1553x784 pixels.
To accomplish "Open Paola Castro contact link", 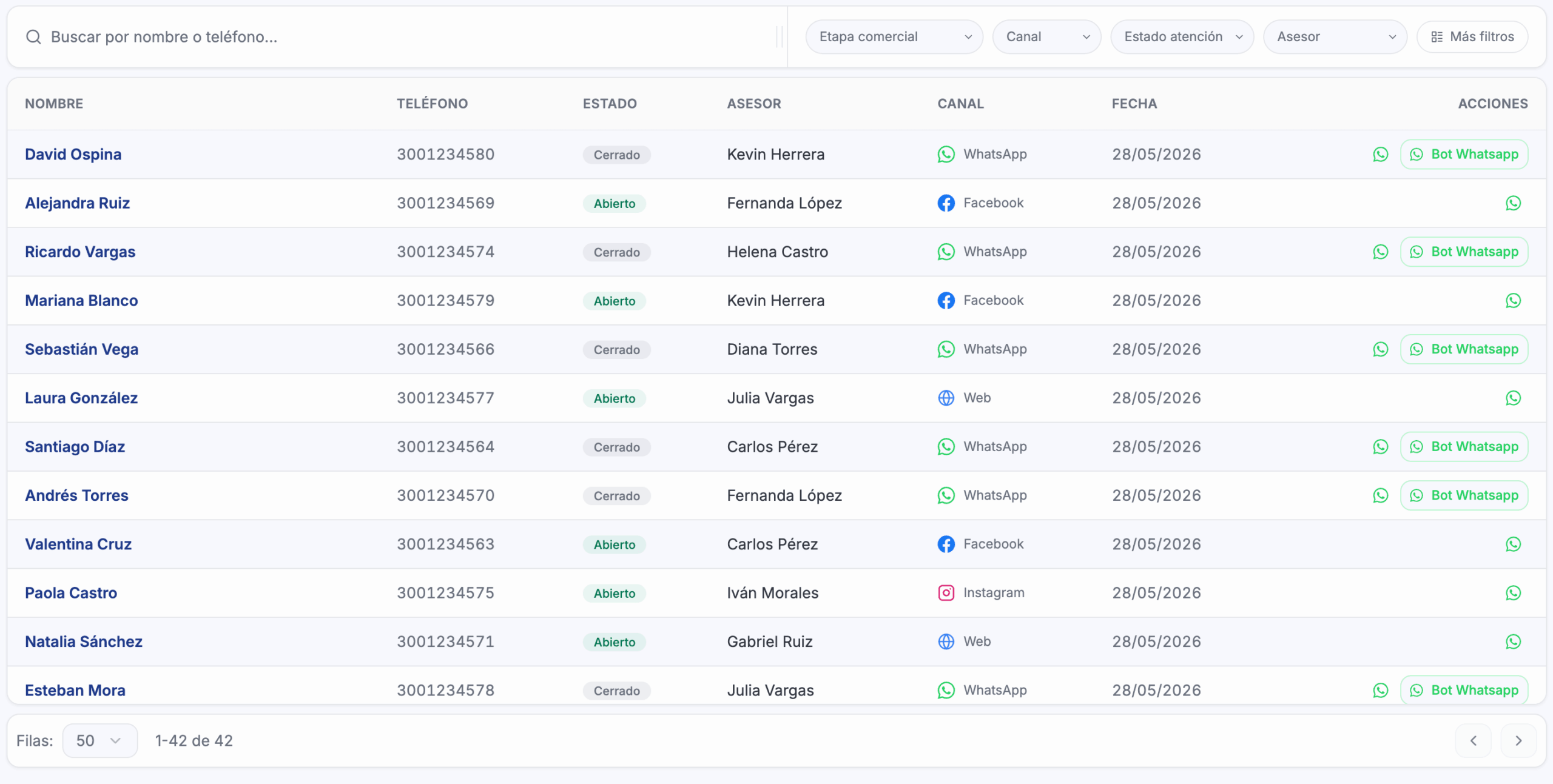I will point(71,593).
